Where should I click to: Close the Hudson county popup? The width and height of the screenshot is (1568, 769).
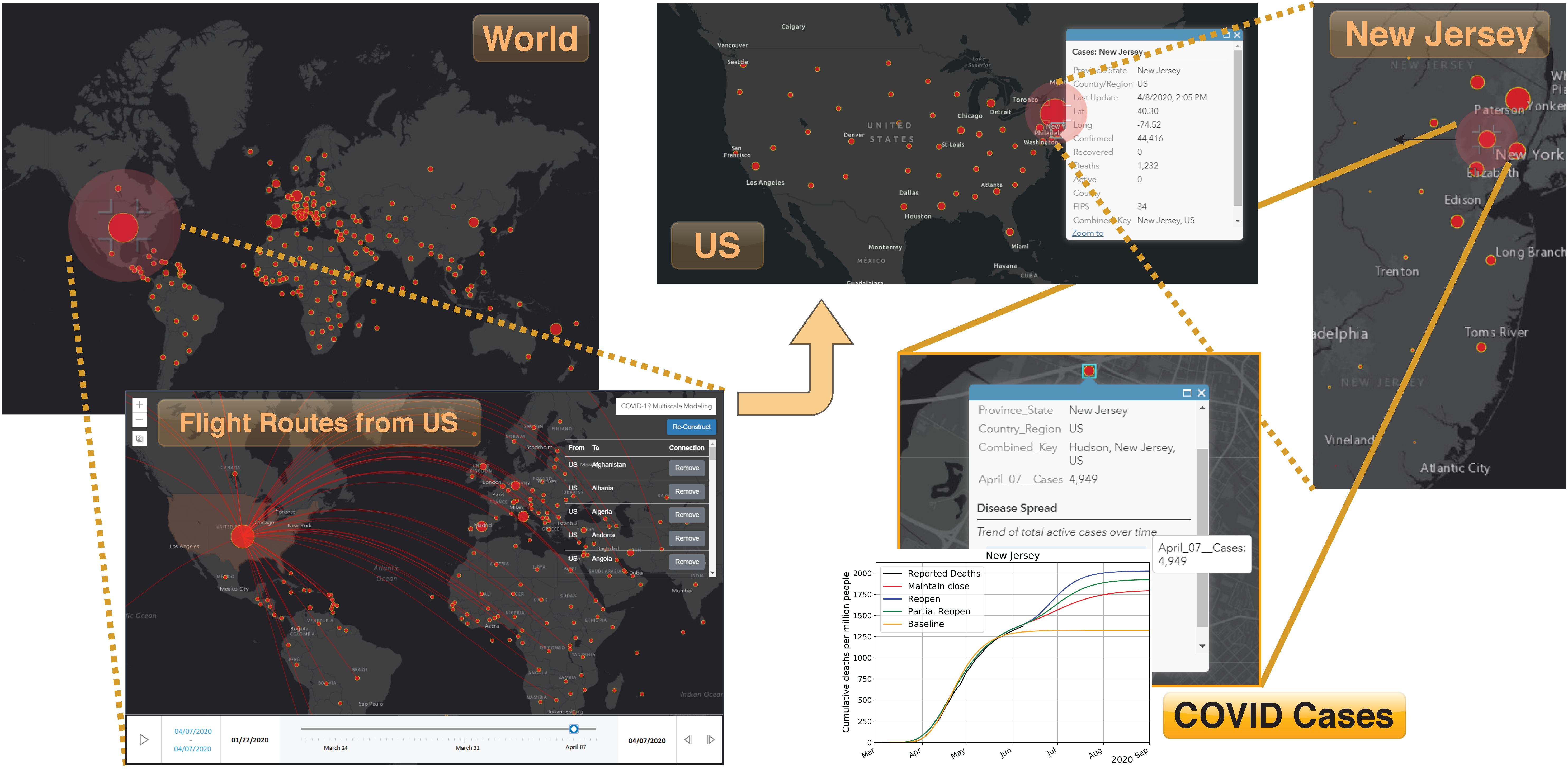(x=1202, y=393)
